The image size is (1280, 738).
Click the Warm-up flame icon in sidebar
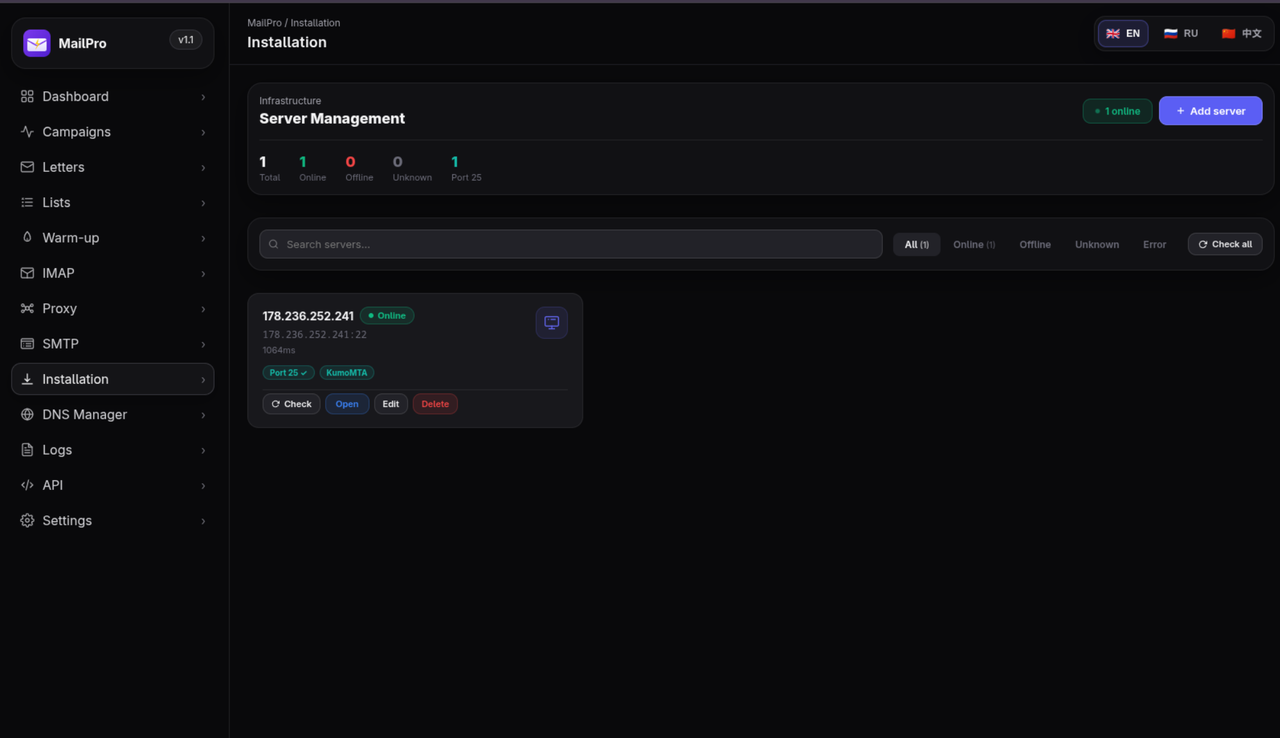tap(27, 238)
